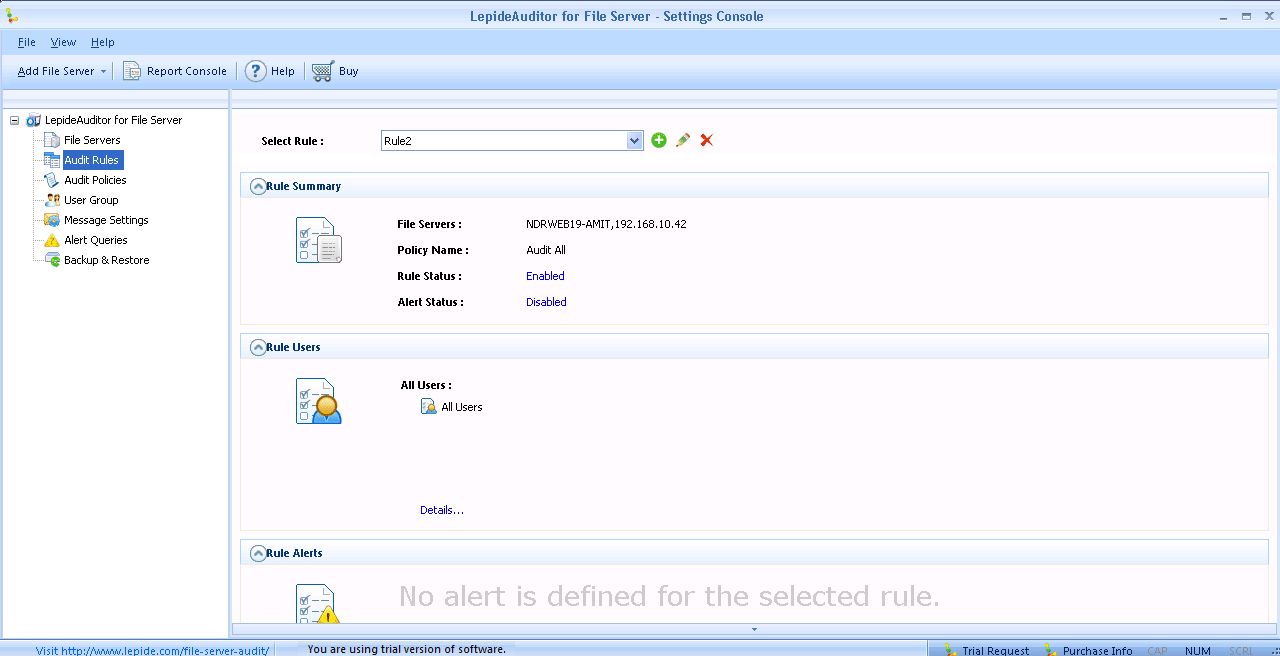Click the Audit All policy name value

(546, 250)
